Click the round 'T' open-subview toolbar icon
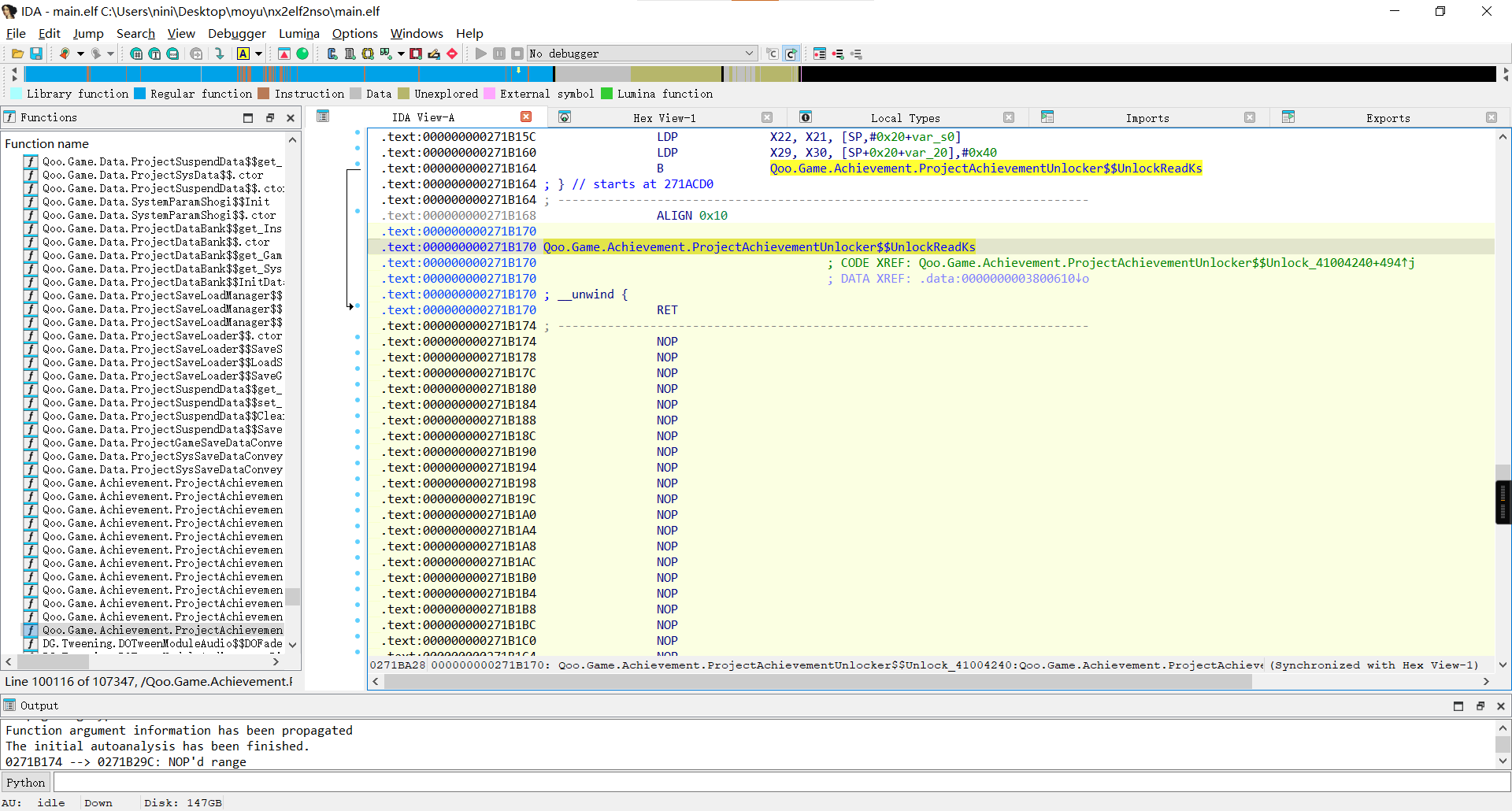 click(154, 54)
